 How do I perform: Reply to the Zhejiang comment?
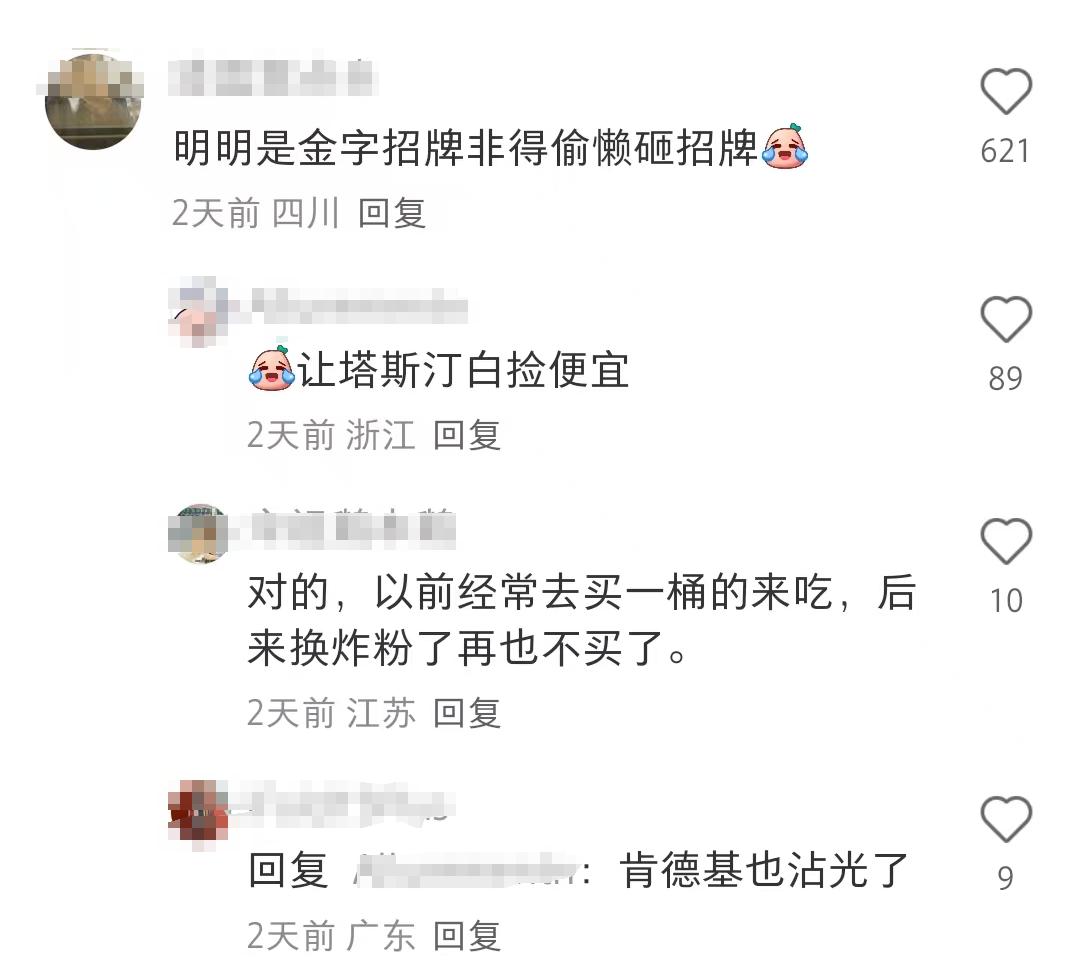466,435
